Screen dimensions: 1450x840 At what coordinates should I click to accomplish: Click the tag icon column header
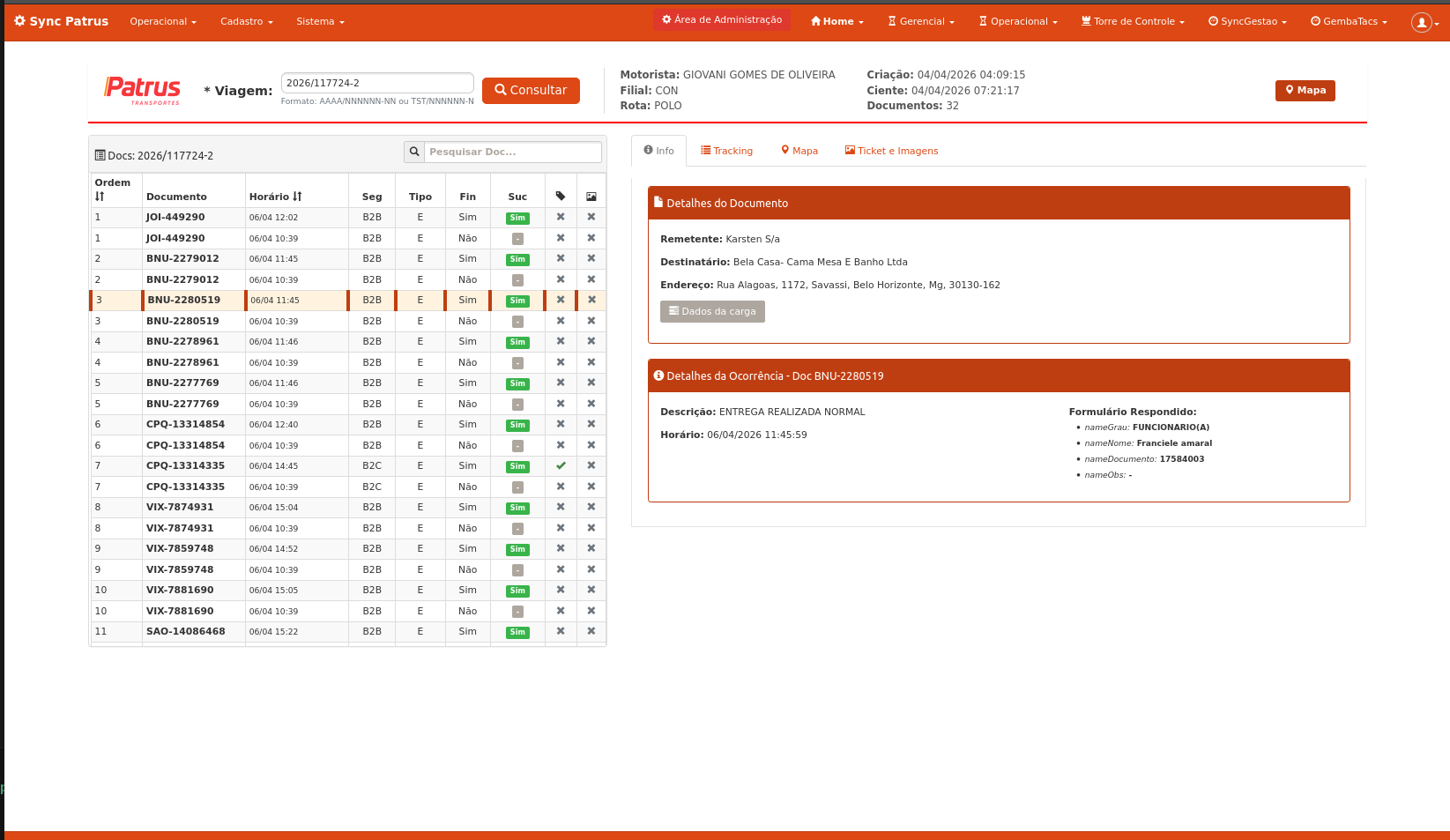561,197
